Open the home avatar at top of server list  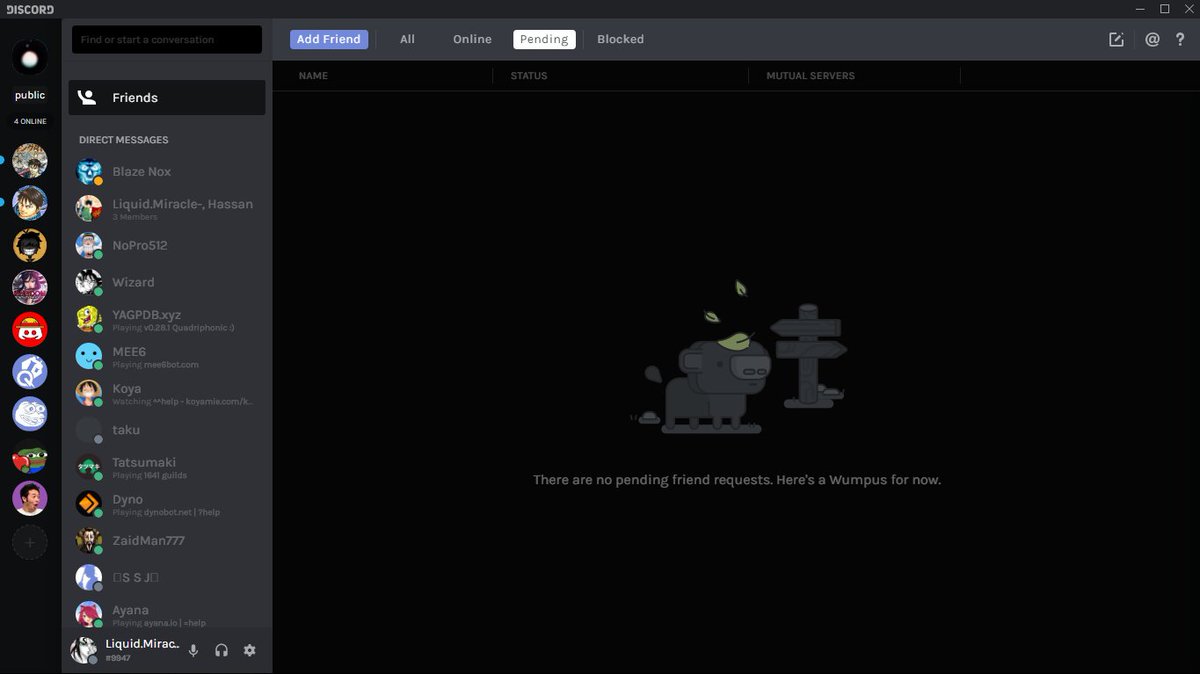[x=30, y=56]
